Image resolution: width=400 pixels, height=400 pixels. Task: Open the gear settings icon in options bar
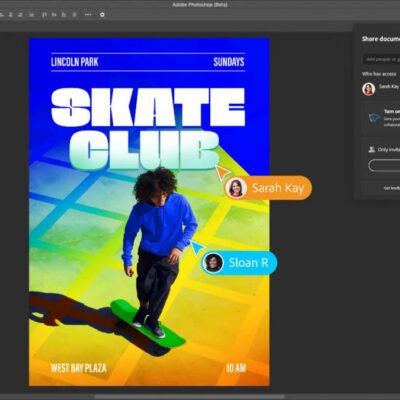[102, 15]
